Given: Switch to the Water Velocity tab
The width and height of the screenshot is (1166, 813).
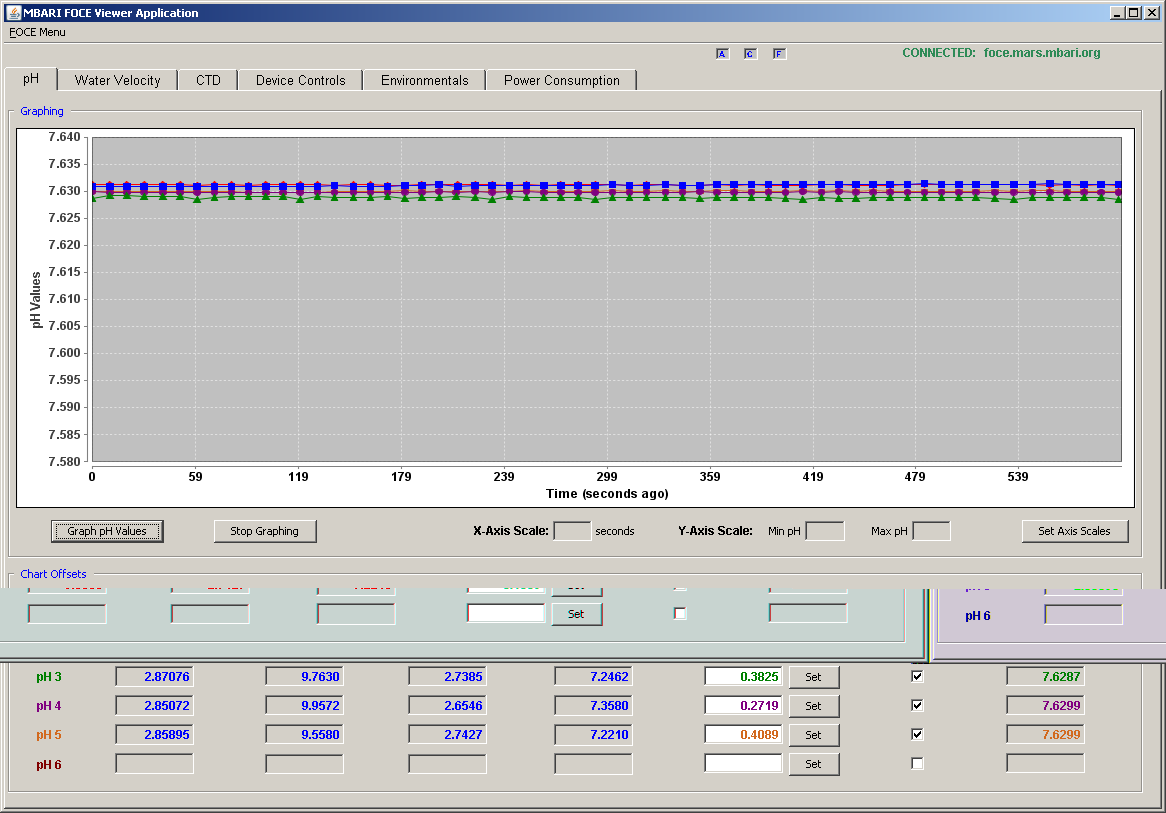Looking at the screenshot, I should tap(117, 80).
